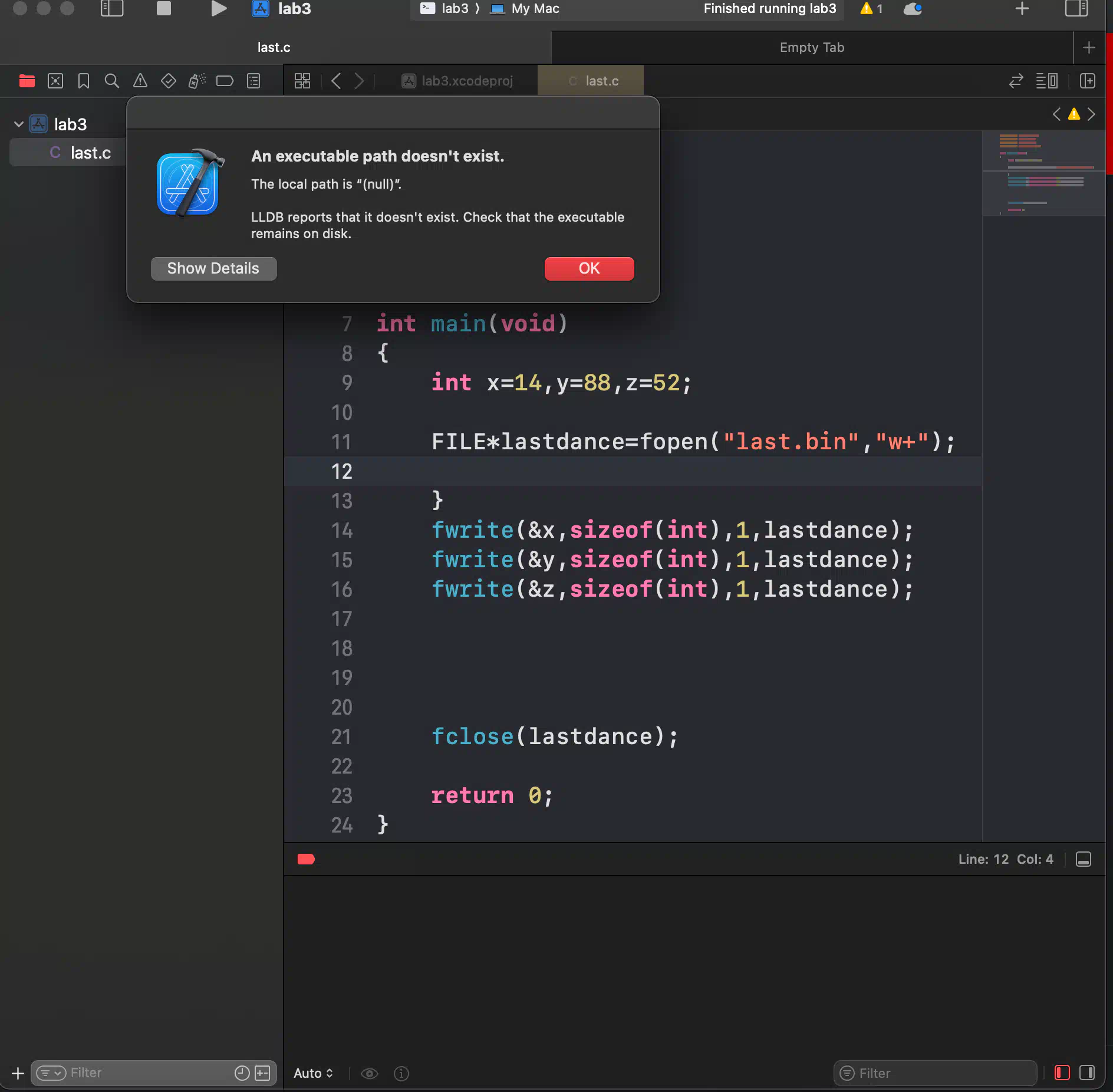Hide the debug area with bottom panel icon
The width and height of the screenshot is (1113, 1092).
tap(1084, 859)
